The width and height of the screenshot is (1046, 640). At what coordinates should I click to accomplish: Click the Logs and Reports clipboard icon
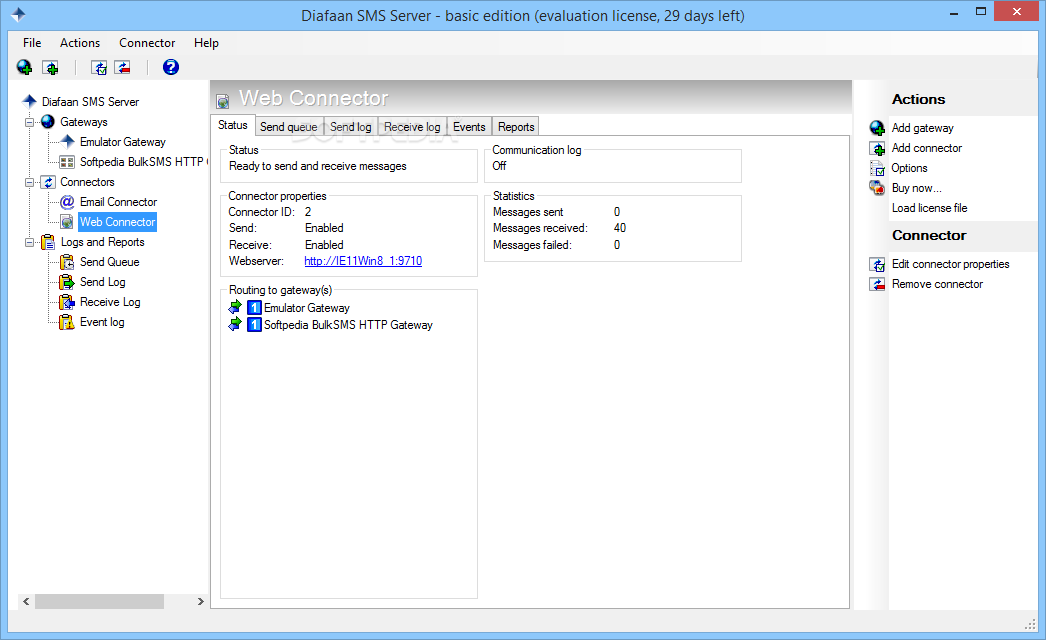coord(47,242)
